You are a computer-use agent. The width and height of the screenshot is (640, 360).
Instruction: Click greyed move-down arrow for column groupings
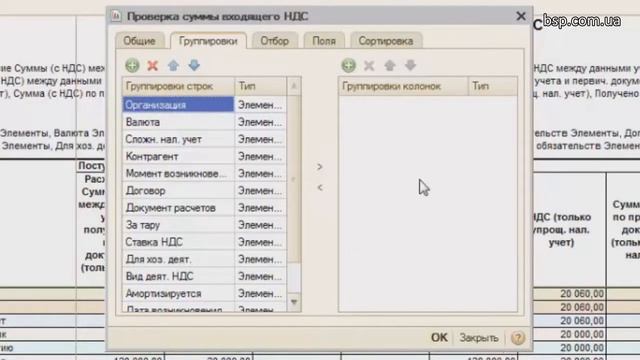click(x=411, y=65)
